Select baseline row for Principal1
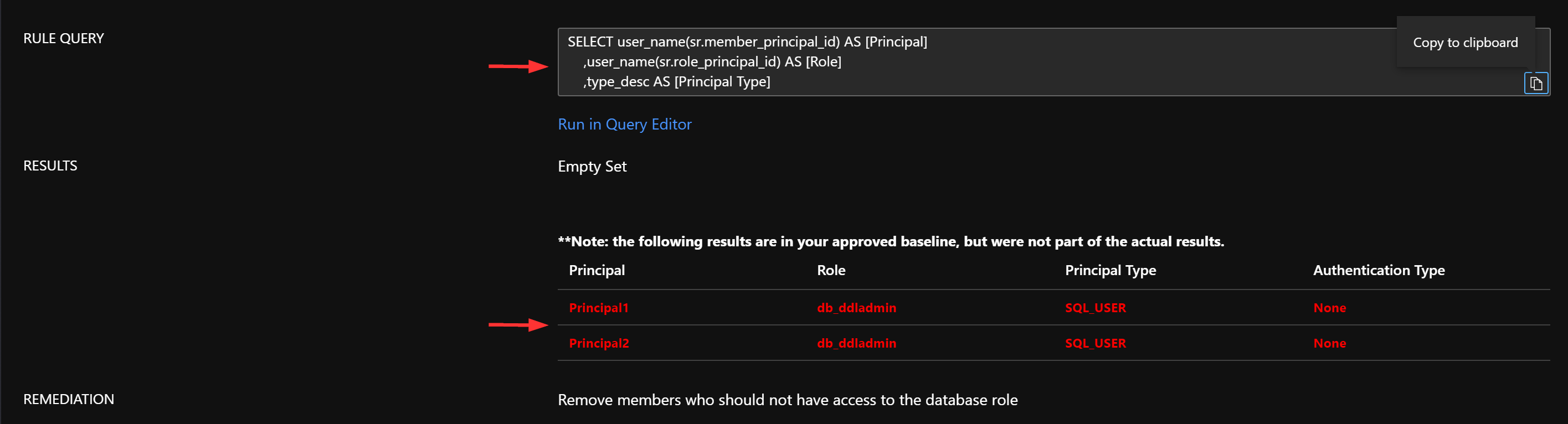Image resolution: width=1568 pixels, height=424 pixels. pyautogui.click(x=598, y=308)
